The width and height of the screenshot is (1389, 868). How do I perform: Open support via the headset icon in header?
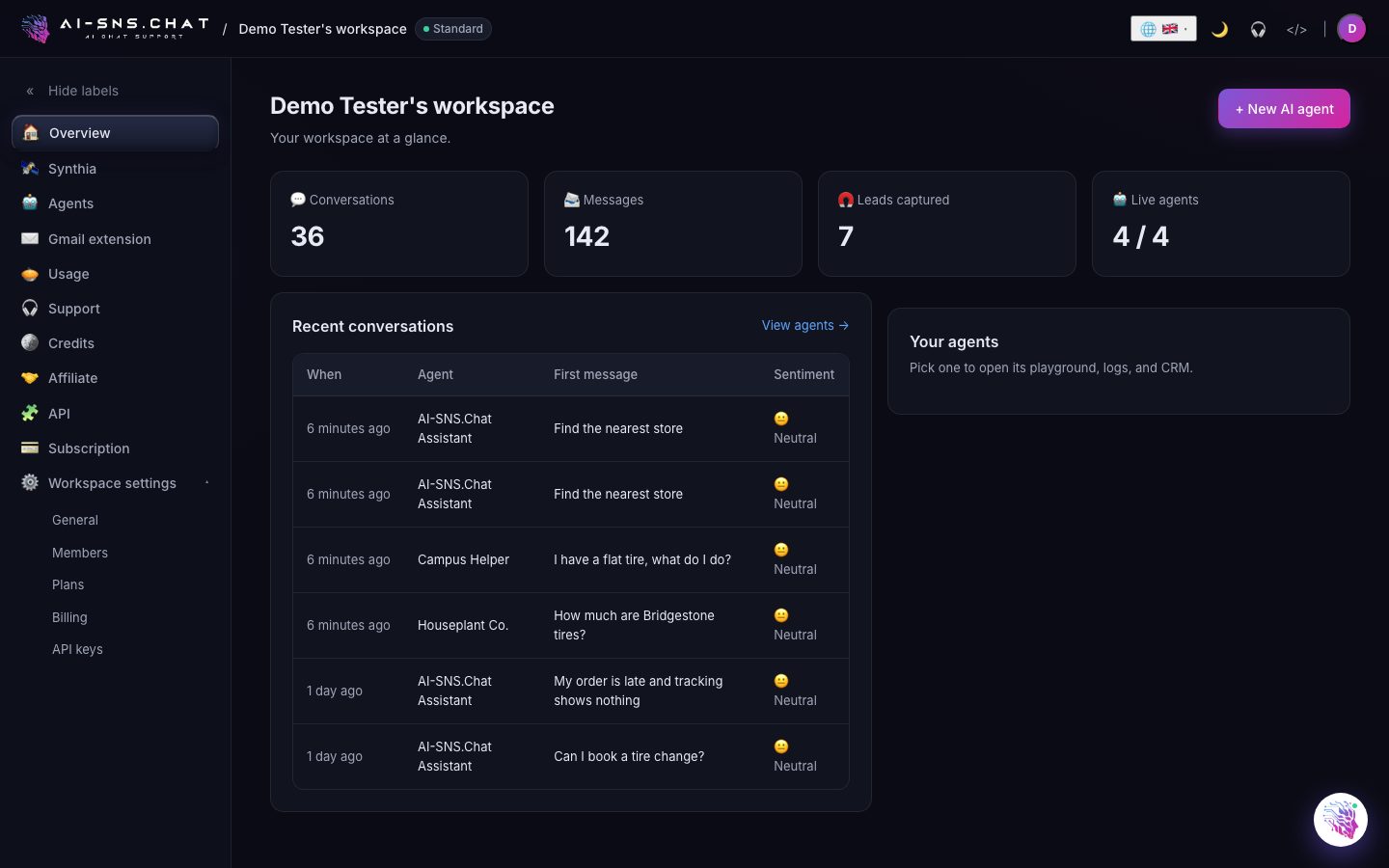tap(1258, 29)
